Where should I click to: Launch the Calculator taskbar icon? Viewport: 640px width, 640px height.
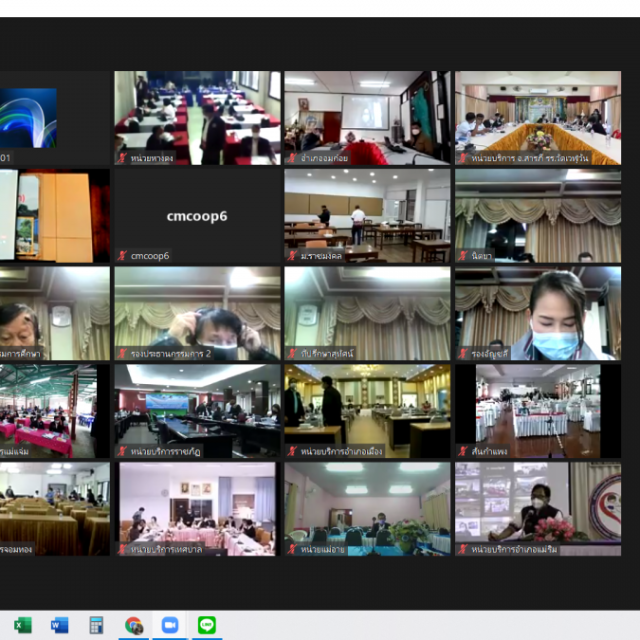coord(96,625)
